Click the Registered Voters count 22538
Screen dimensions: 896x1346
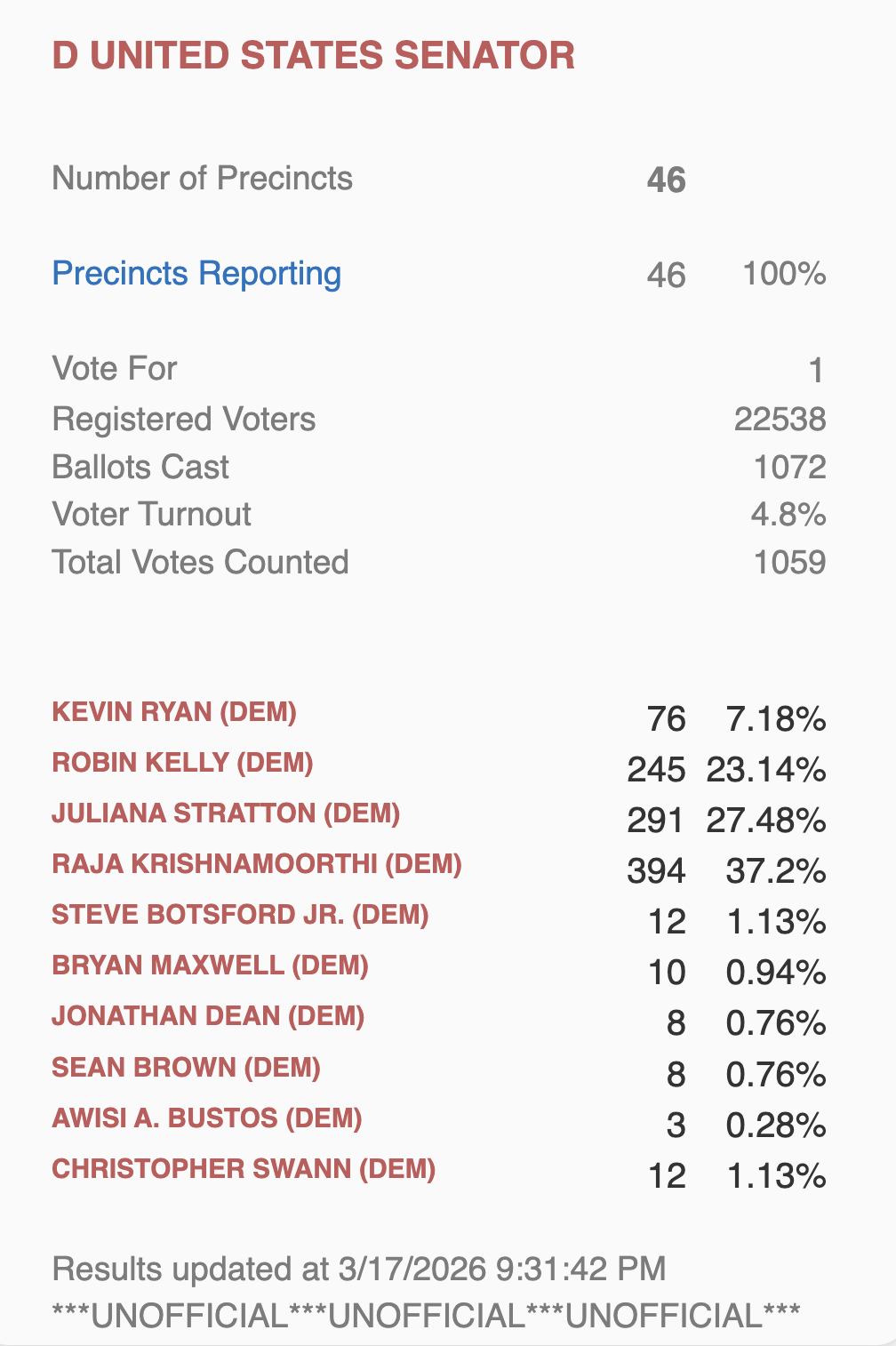pyautogui.click(x=780, y=420)
